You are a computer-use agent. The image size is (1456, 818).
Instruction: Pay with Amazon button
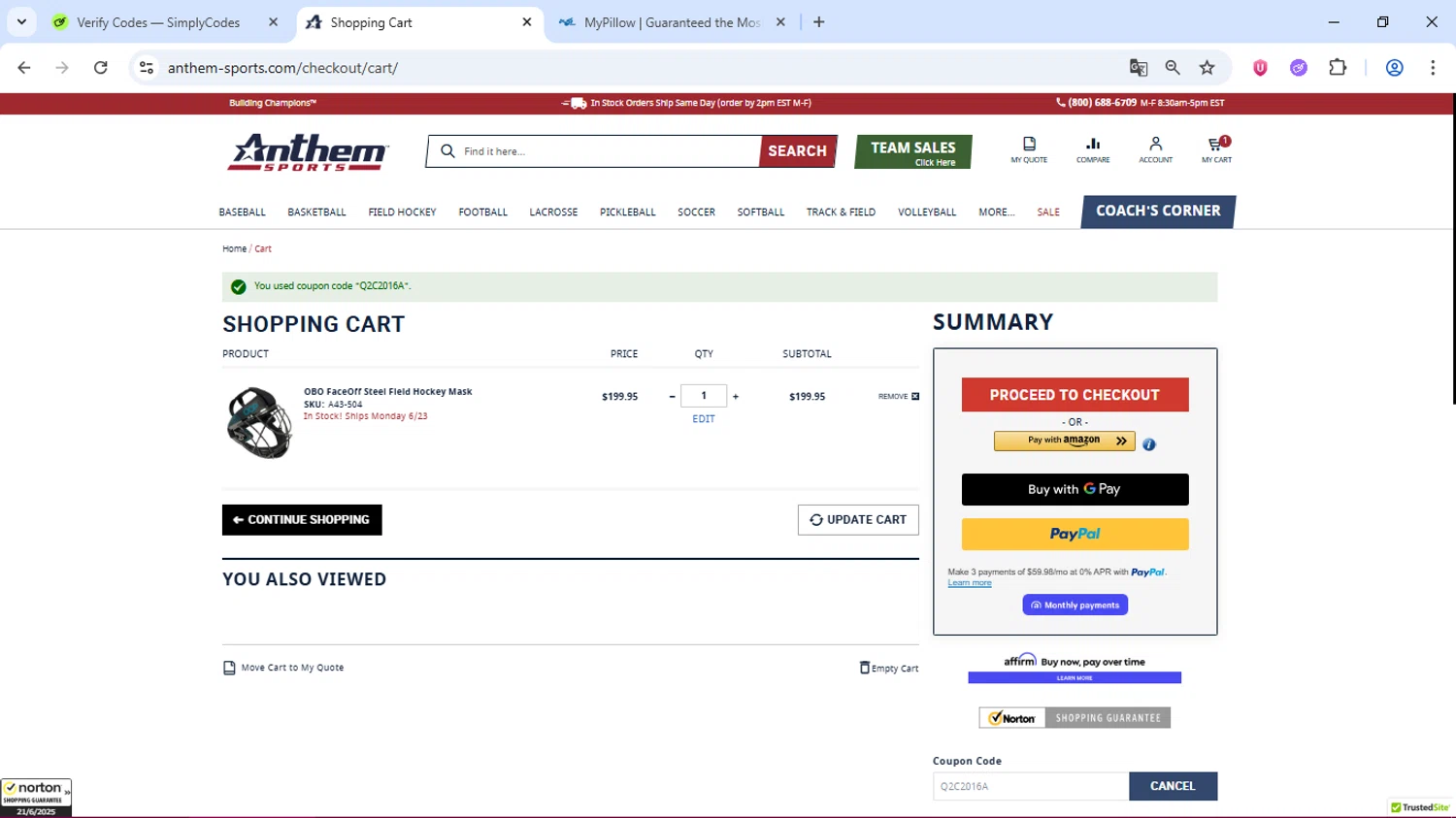point(1064,441)
